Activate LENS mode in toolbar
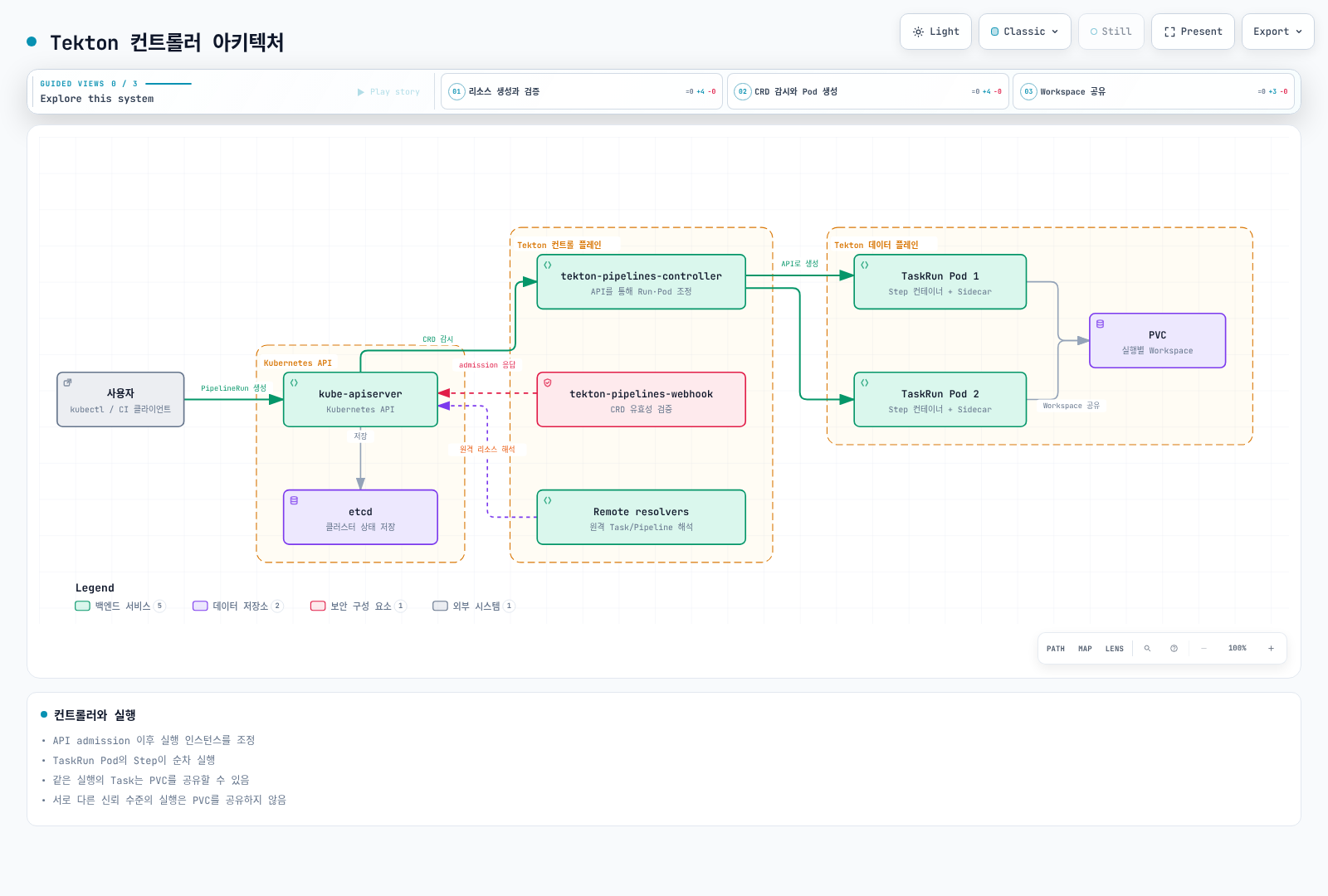The width and height of the screenshot is (1328, 896). pos(1115,649)
